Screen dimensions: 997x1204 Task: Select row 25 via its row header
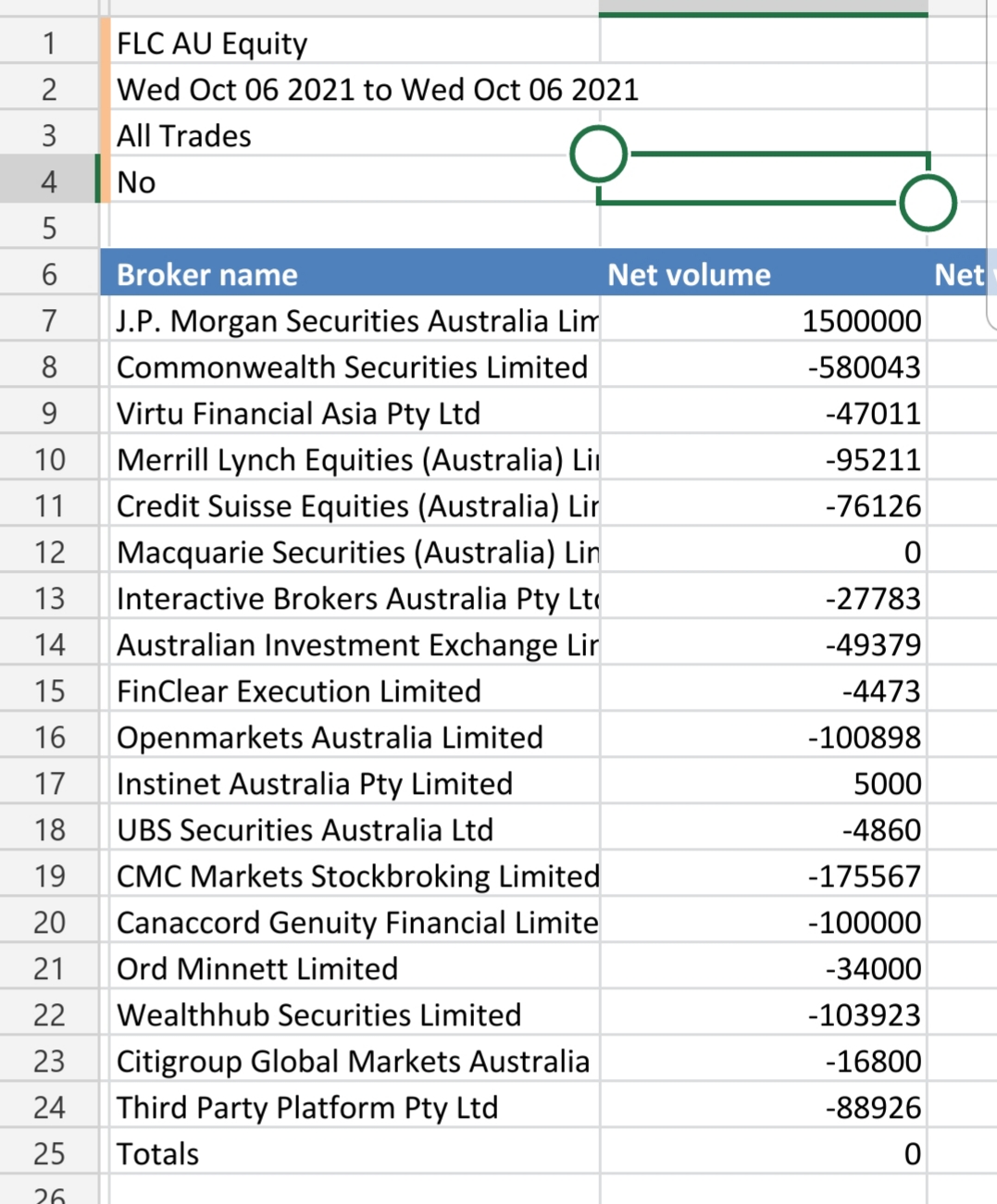(49, 1153)
